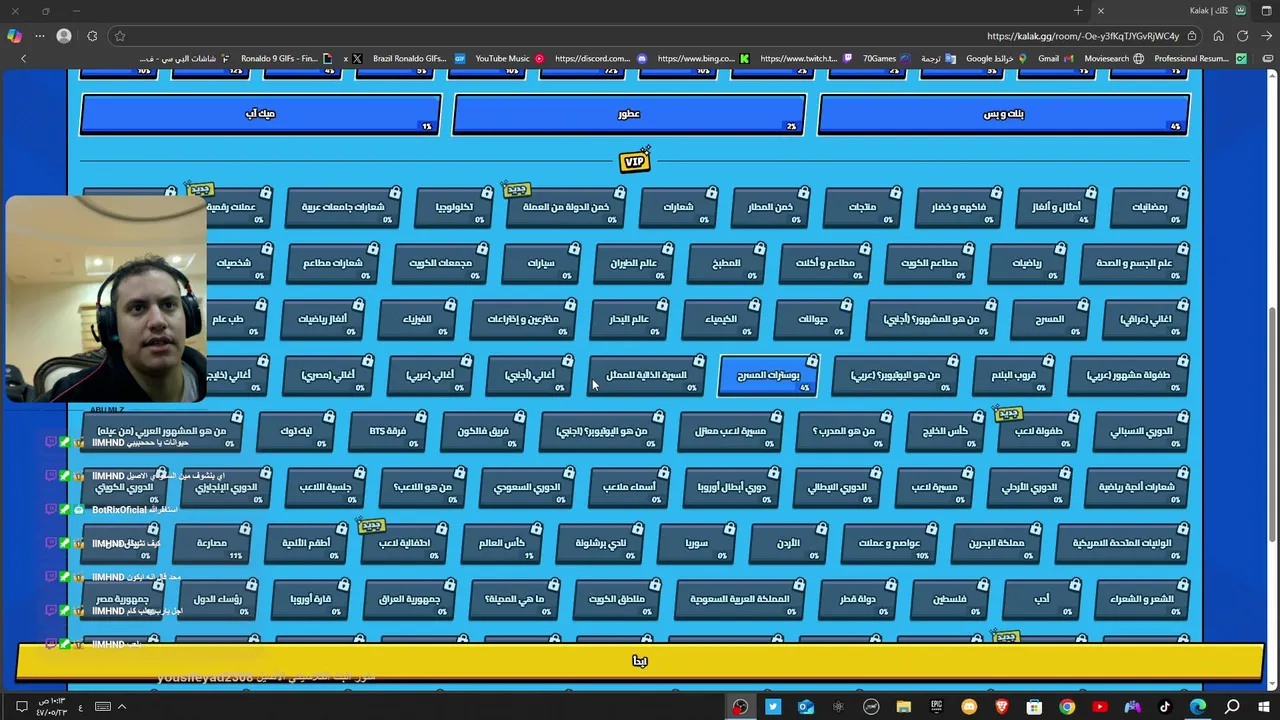Choose the فاكهه و خضار category
This screenshot has width=1280, height=720.
point(959,208)
